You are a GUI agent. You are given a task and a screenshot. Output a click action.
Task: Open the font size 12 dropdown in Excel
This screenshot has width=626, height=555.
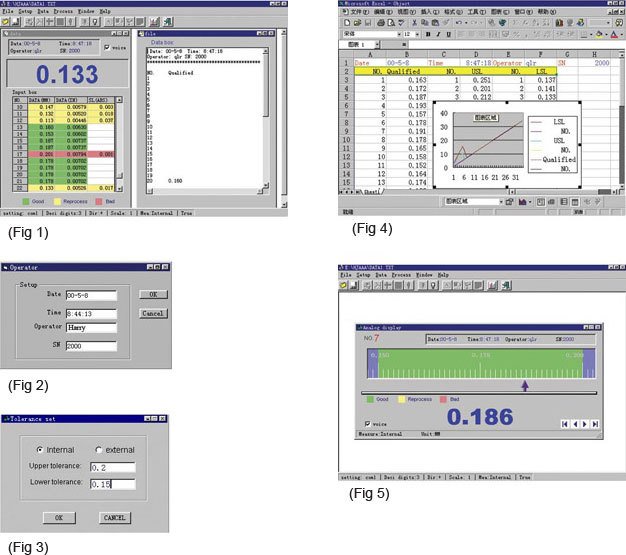pos(418,34)
